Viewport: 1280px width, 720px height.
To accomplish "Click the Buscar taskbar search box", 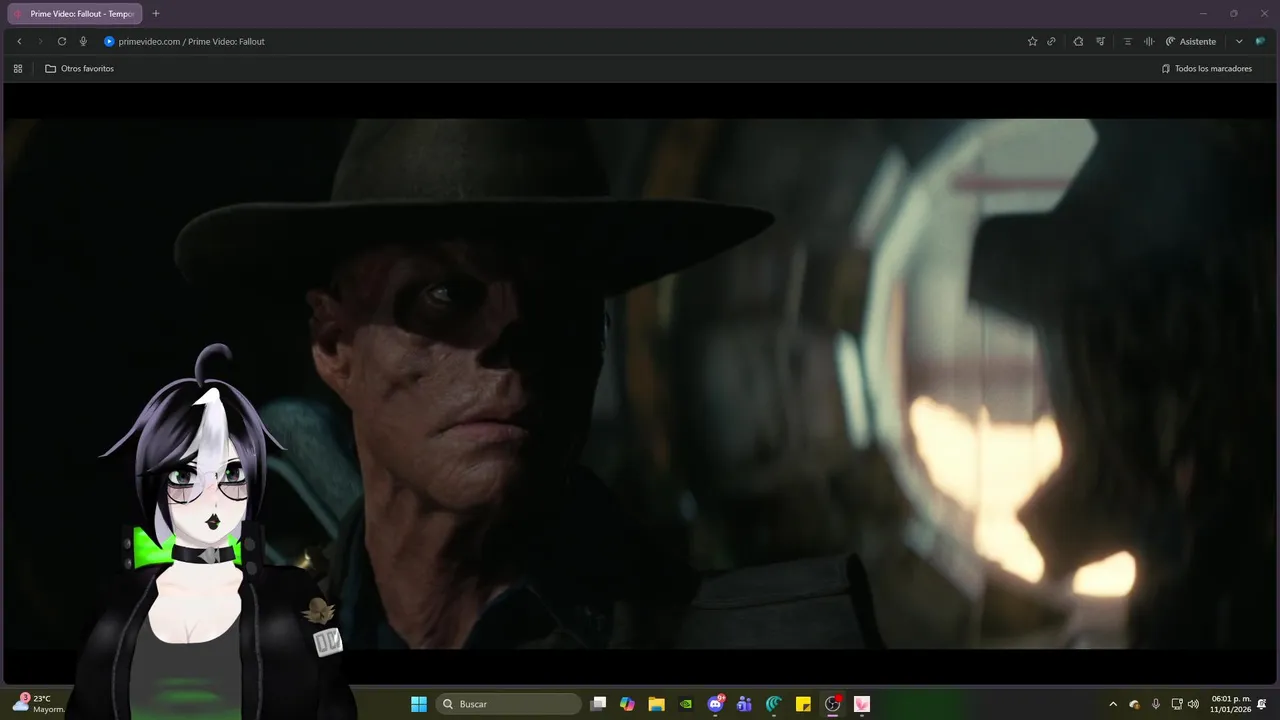I will (x=508, y=704).
